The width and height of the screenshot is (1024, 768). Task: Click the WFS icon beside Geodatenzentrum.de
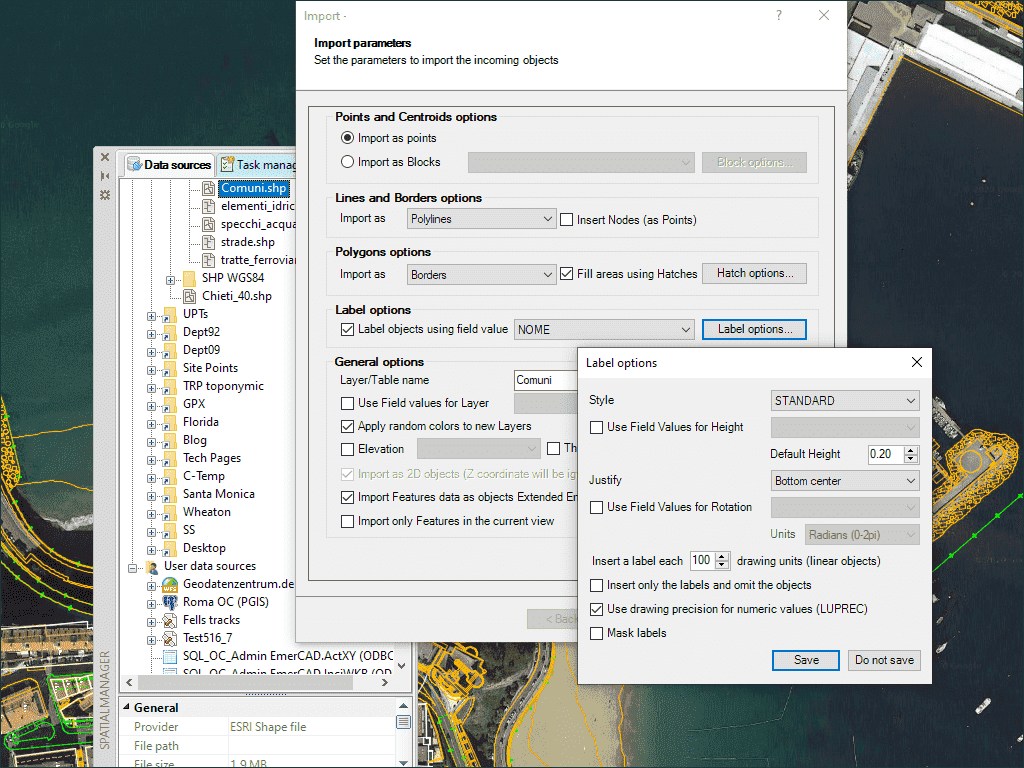tap(170, 585)
